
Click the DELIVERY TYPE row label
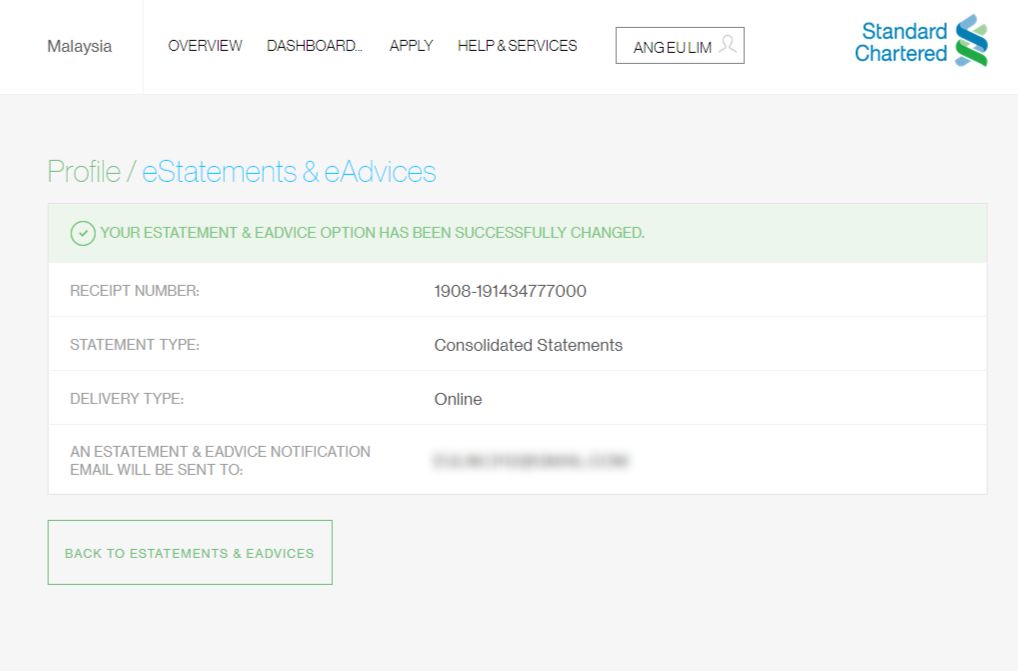pos(127,398)
